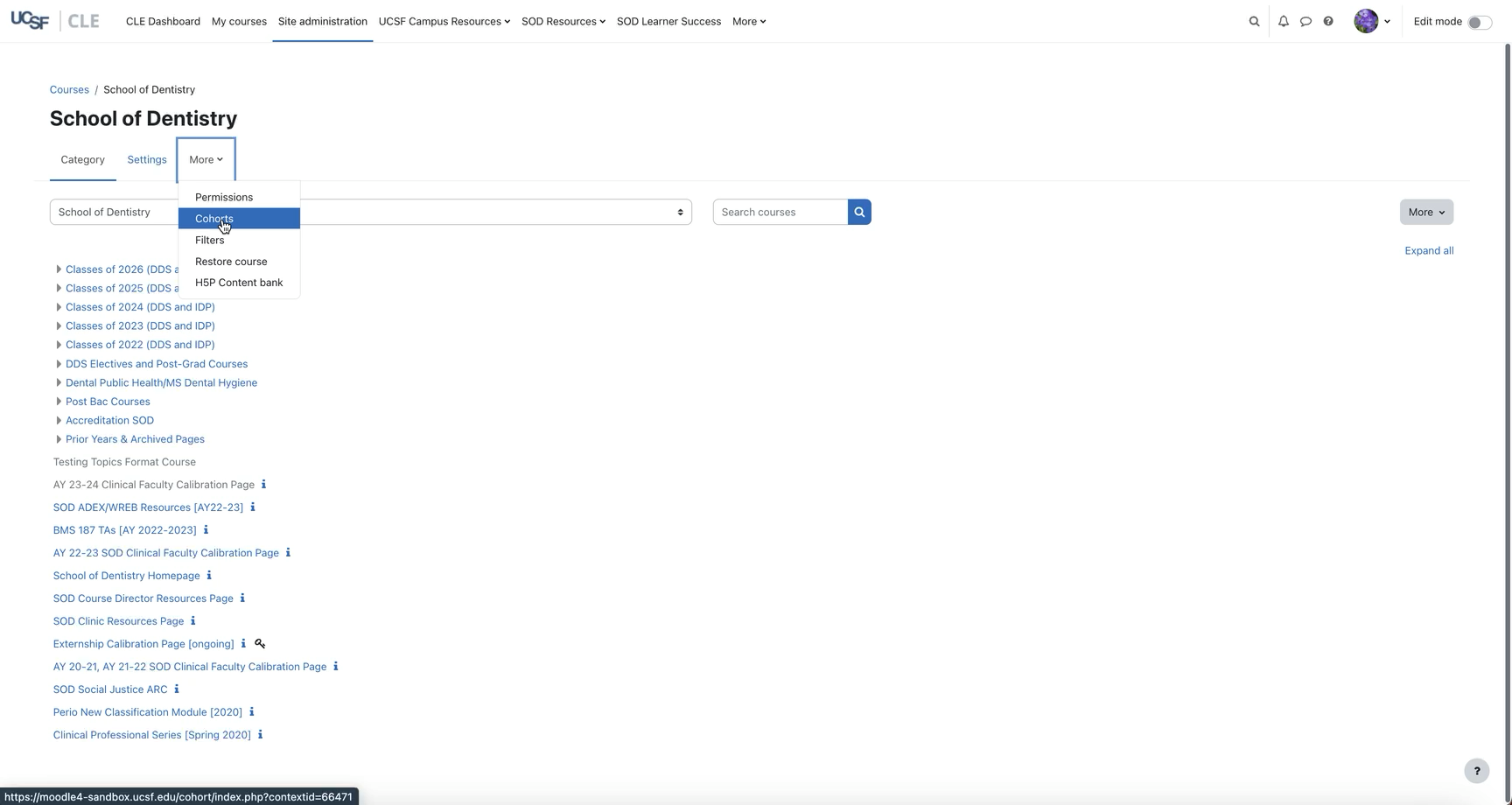Click the help question mark icon in header
Image resolution: width=1512 pixels, height=805 pixels.
click(1328, 21)
